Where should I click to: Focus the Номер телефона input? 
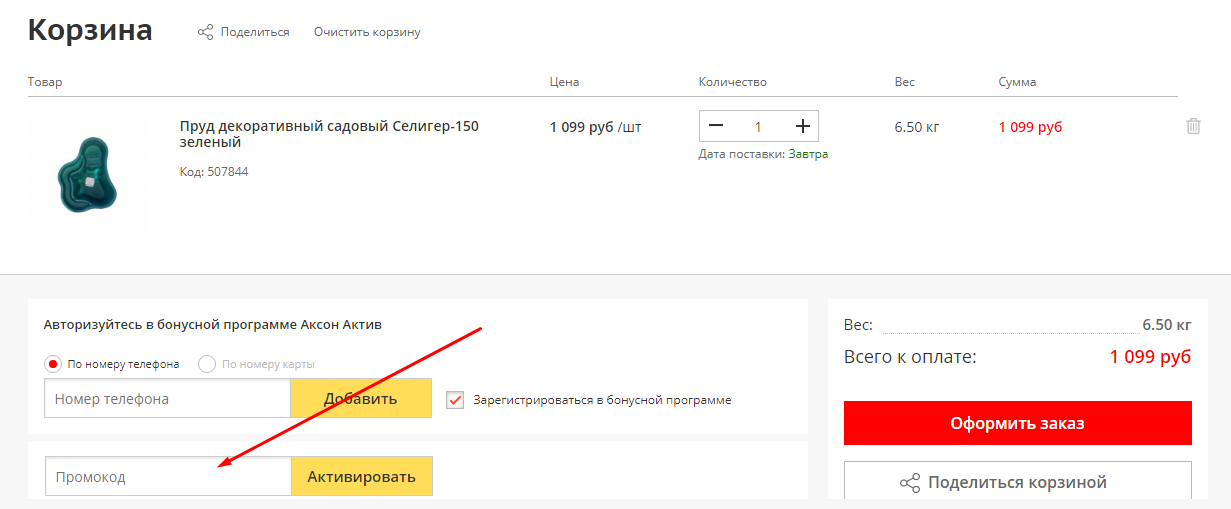168,398
